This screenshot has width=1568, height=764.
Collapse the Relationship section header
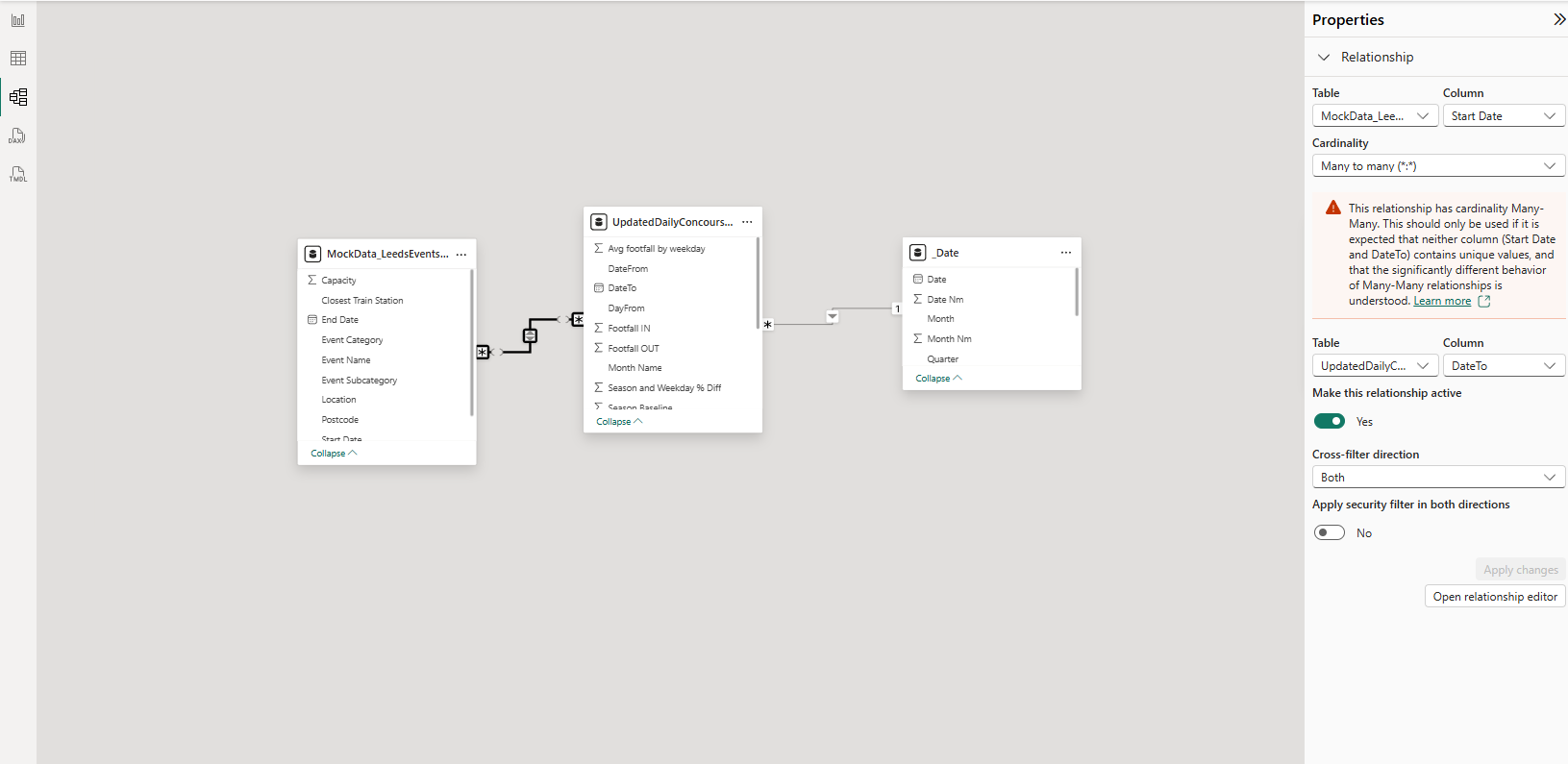click(x=1324, y=58)
